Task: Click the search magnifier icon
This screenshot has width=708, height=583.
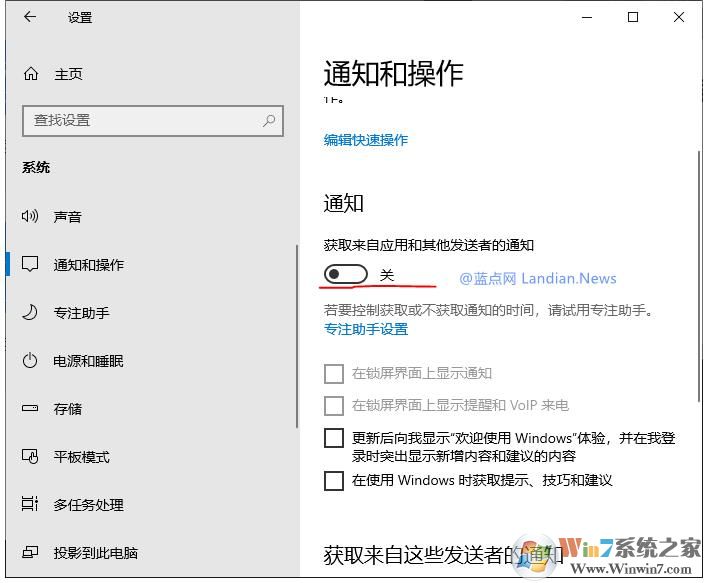Action: tap(269, 121)
